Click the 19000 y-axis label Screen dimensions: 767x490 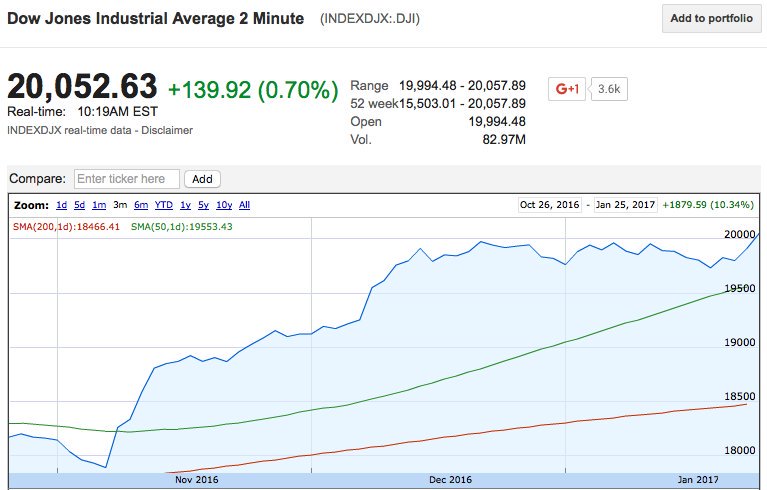[x=740, y=342]
